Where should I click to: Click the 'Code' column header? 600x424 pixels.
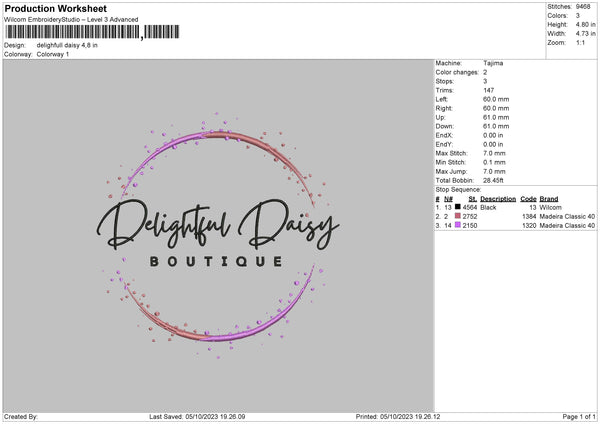pyautogui.click(x=528, y=199)
